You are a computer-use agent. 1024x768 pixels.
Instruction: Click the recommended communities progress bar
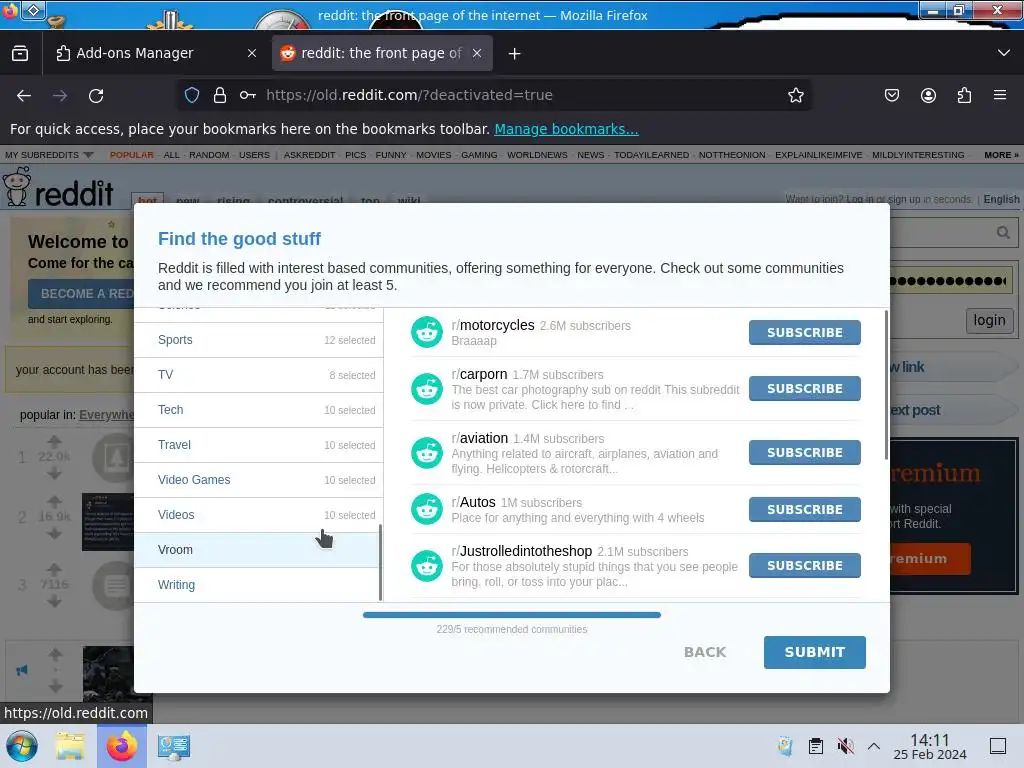pos(512,615)
